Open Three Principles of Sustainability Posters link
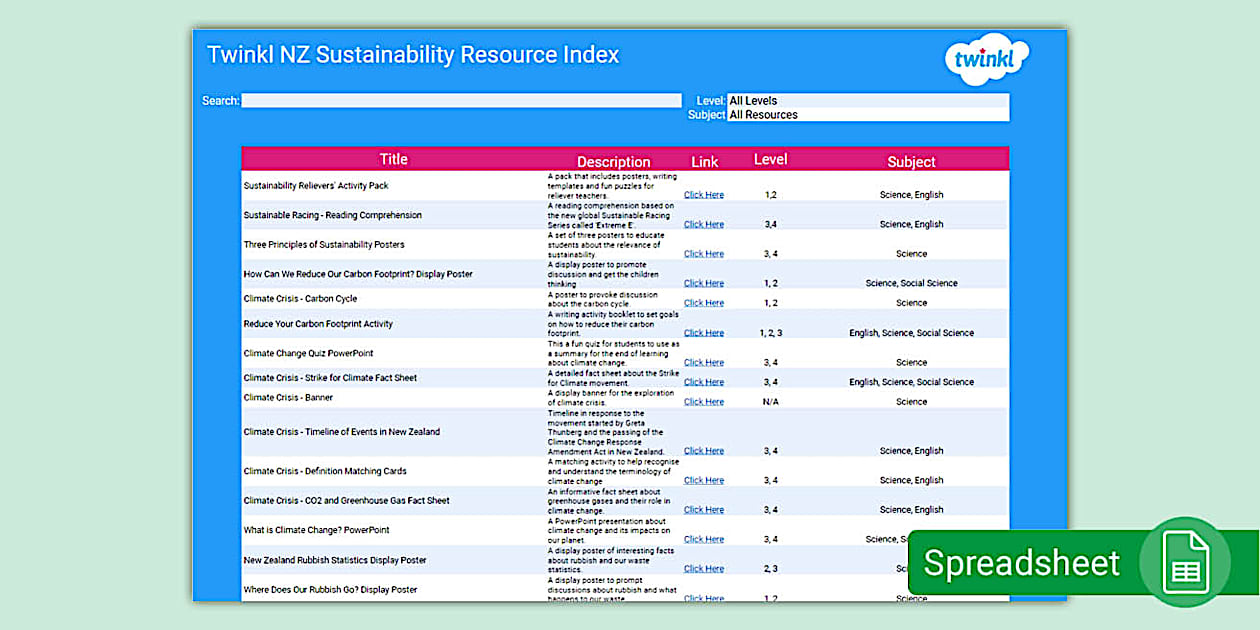 point(703,253)
